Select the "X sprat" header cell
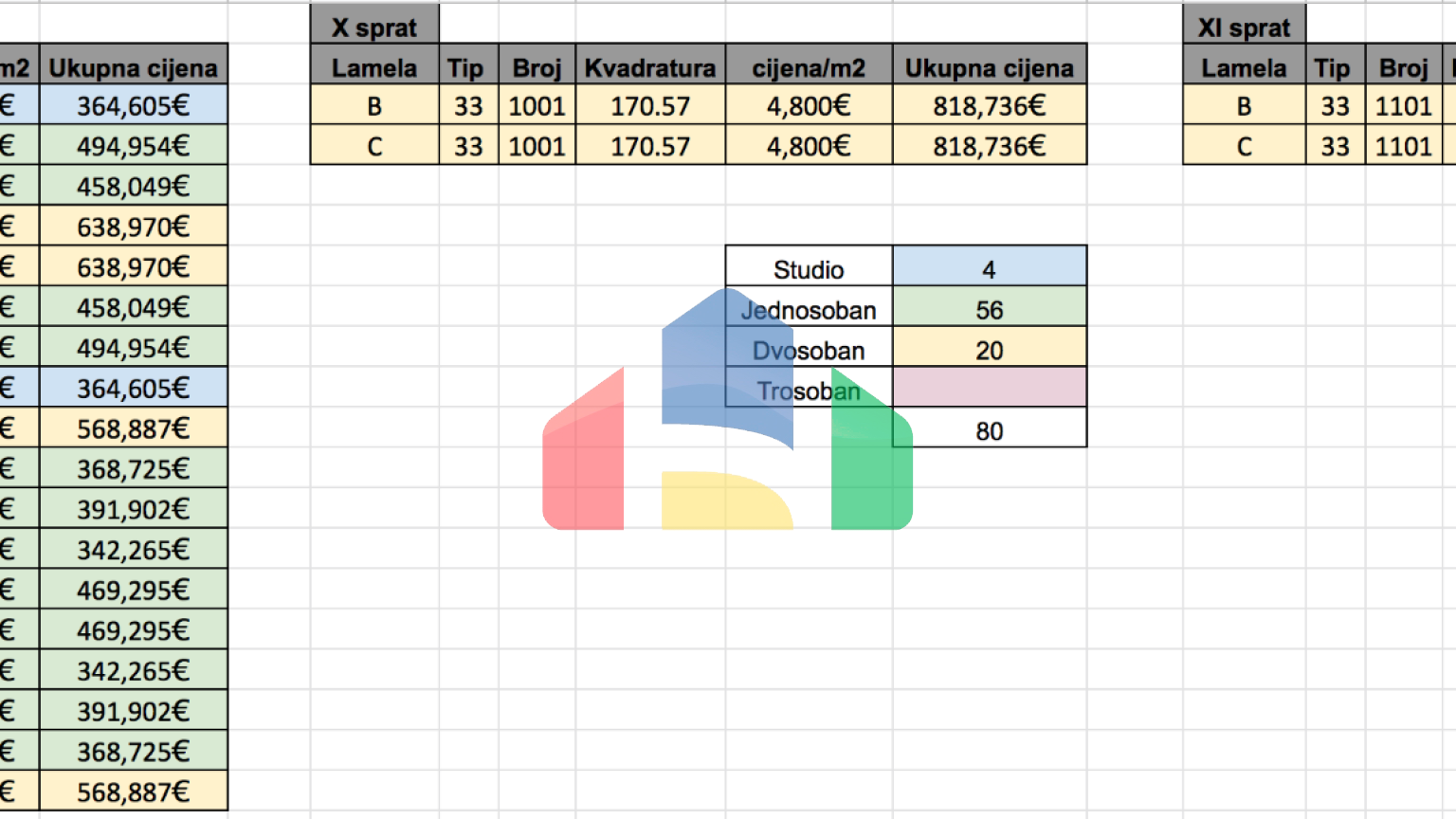 [374, 27]
